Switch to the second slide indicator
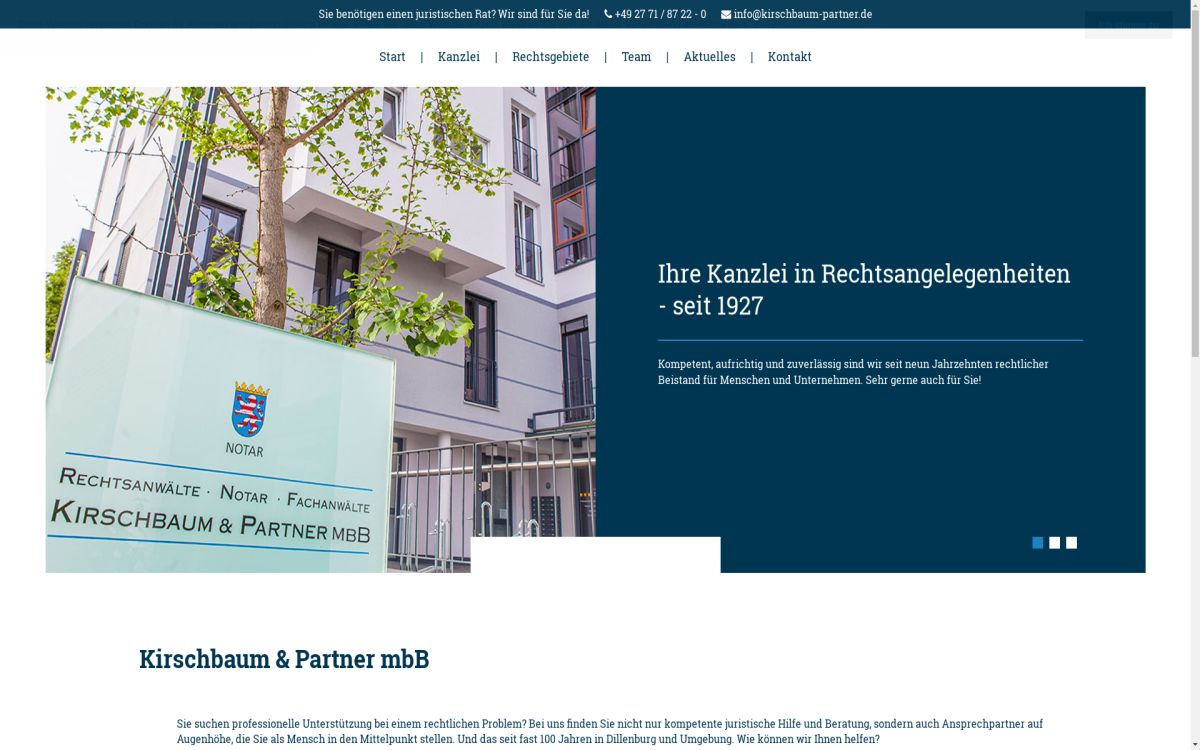Viewport: 1200px width, 750px height. (x=1054, y=543)
